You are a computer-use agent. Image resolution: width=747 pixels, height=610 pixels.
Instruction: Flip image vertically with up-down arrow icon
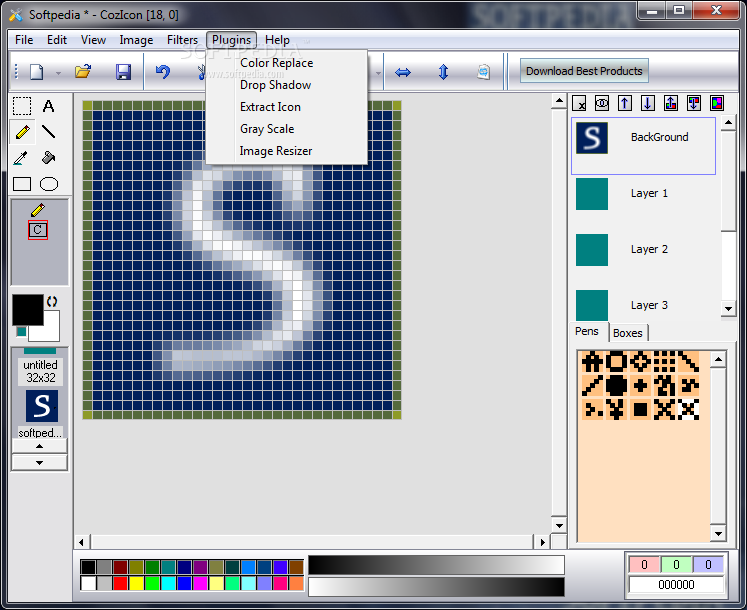pyautogui.click(x=444, y=72)
